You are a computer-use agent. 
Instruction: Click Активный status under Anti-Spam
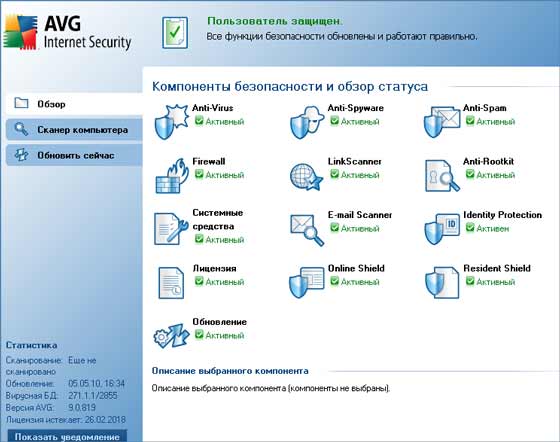496,122
